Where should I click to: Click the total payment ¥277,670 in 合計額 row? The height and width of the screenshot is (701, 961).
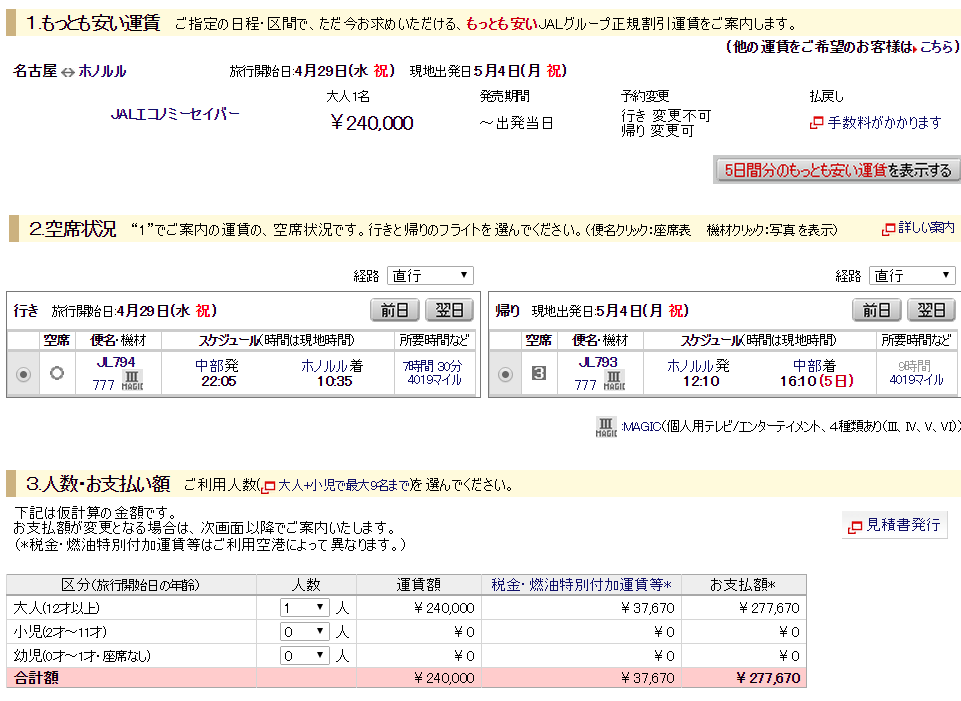coord(768,678)
